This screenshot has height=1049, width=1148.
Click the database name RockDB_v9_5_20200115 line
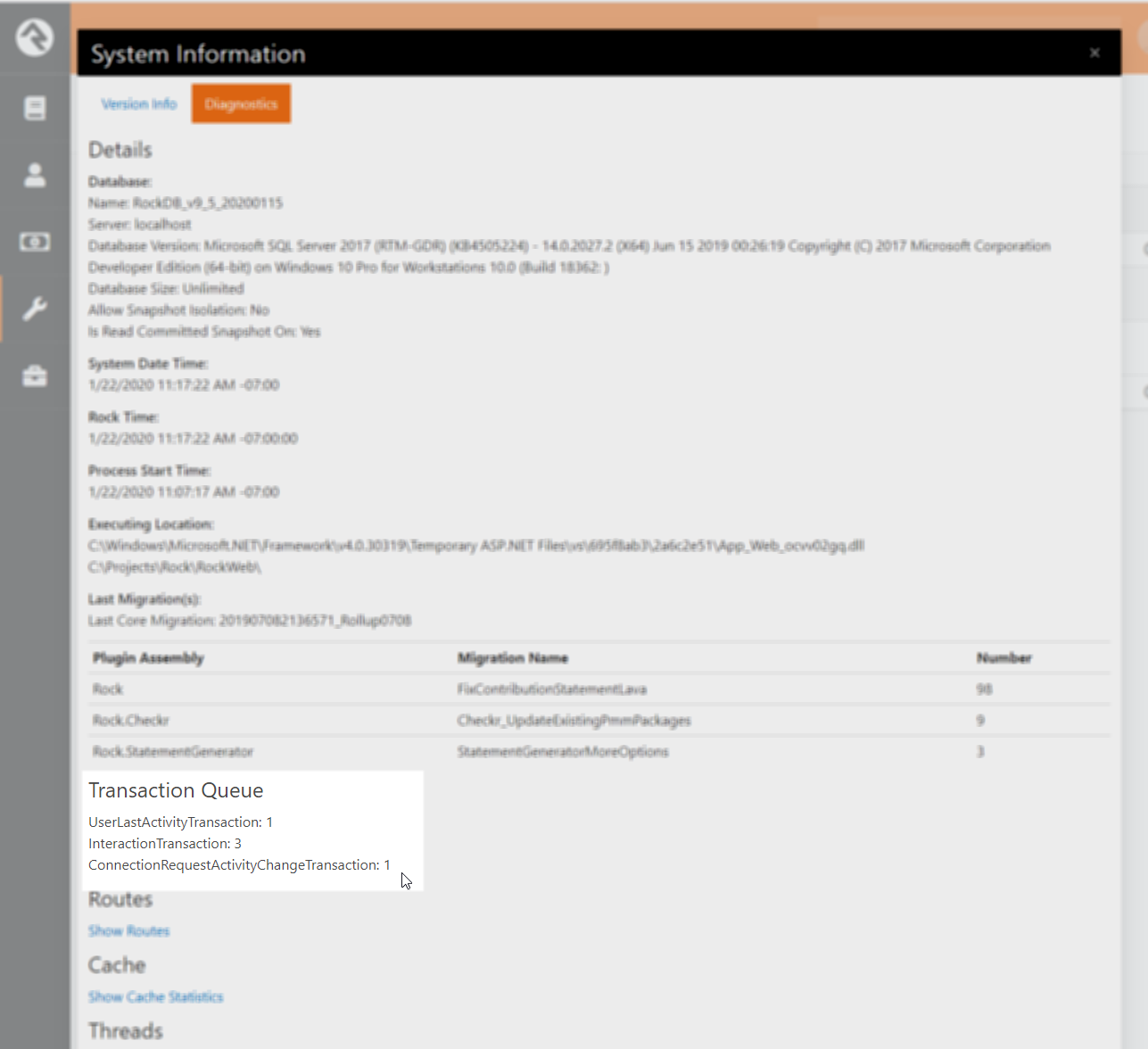point(186,202)
